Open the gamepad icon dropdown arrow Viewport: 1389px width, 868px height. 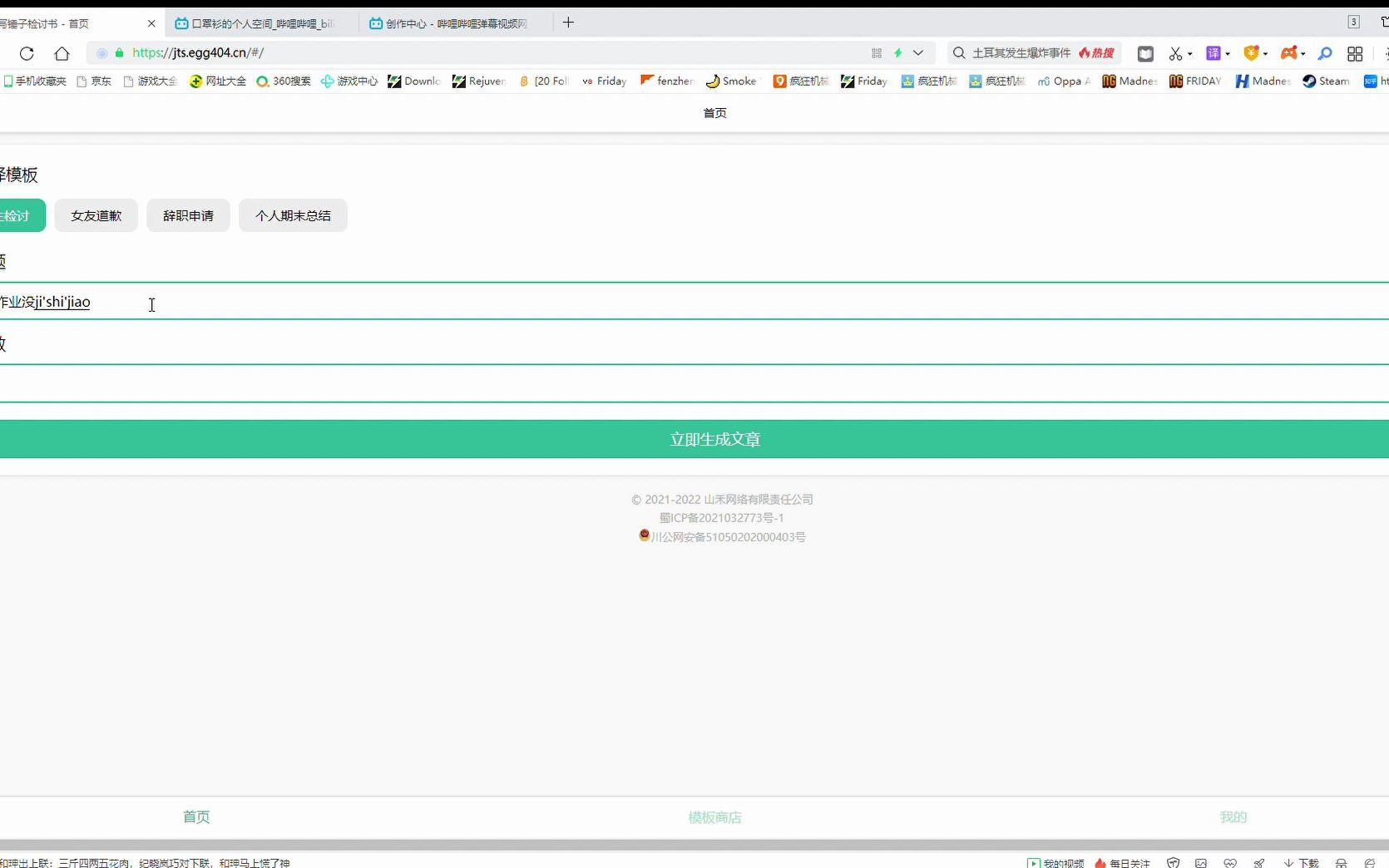coord(1302,54)
